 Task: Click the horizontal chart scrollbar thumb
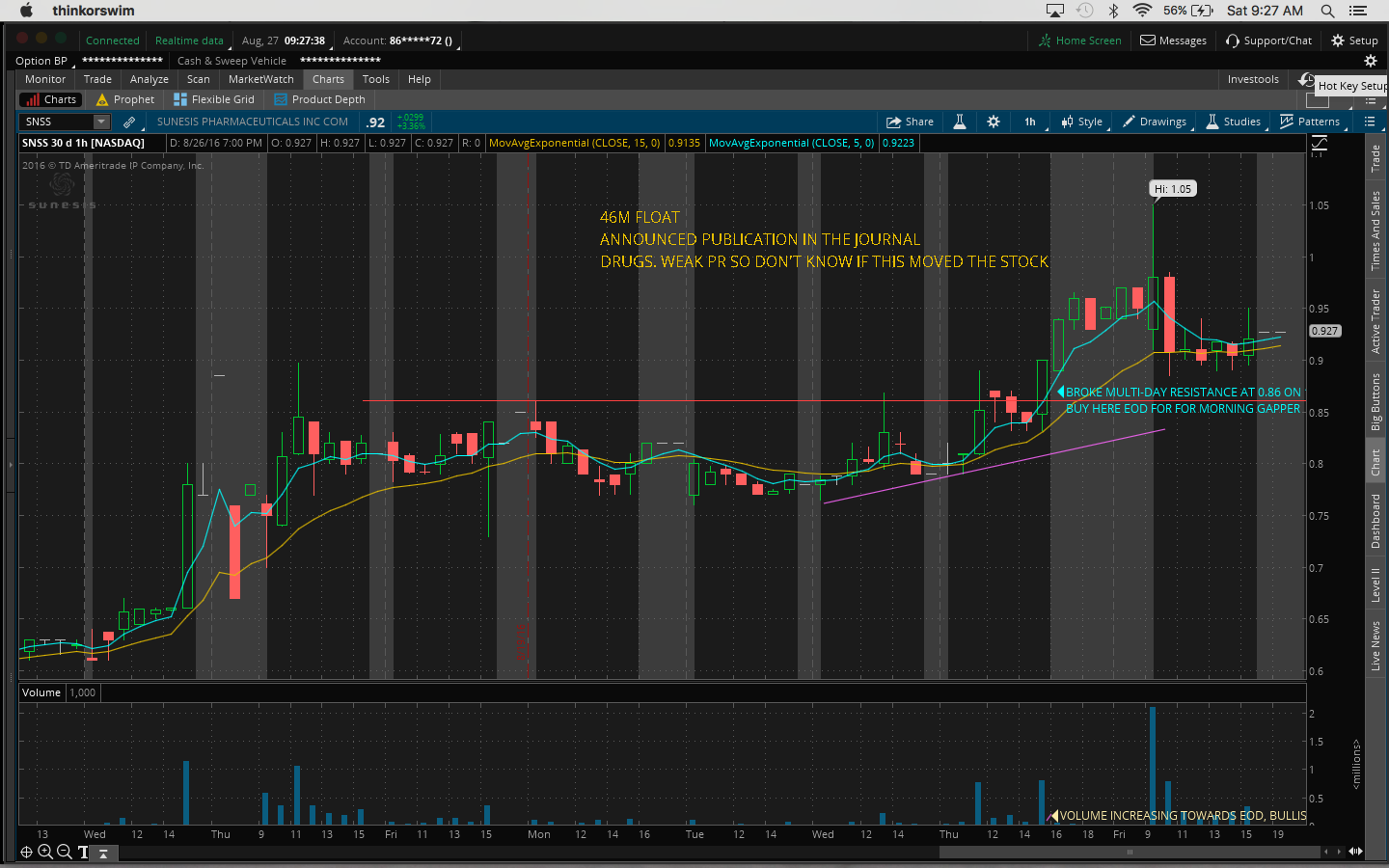click(x=1129, y=852)
